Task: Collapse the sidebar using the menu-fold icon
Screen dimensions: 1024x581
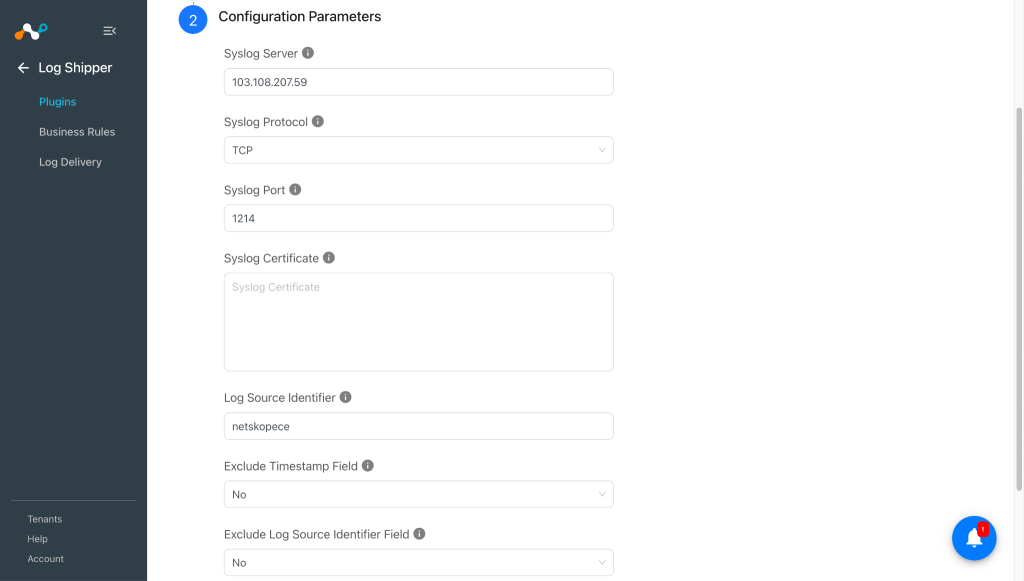Action: [110, 31]
